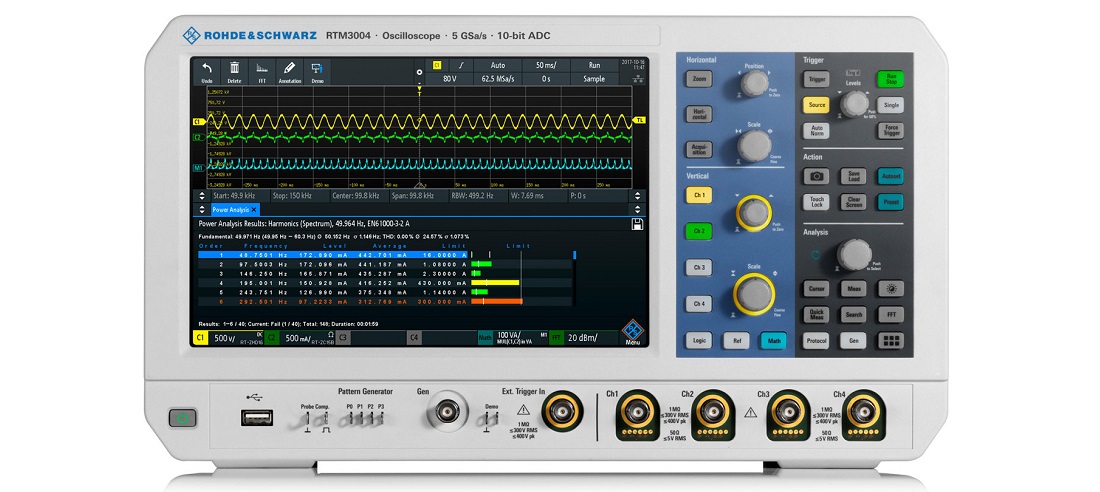Viewport: 1100px width, 492px height.
Task: Open the 0 s horizontal position field
Action: click(x=546, y=79)
